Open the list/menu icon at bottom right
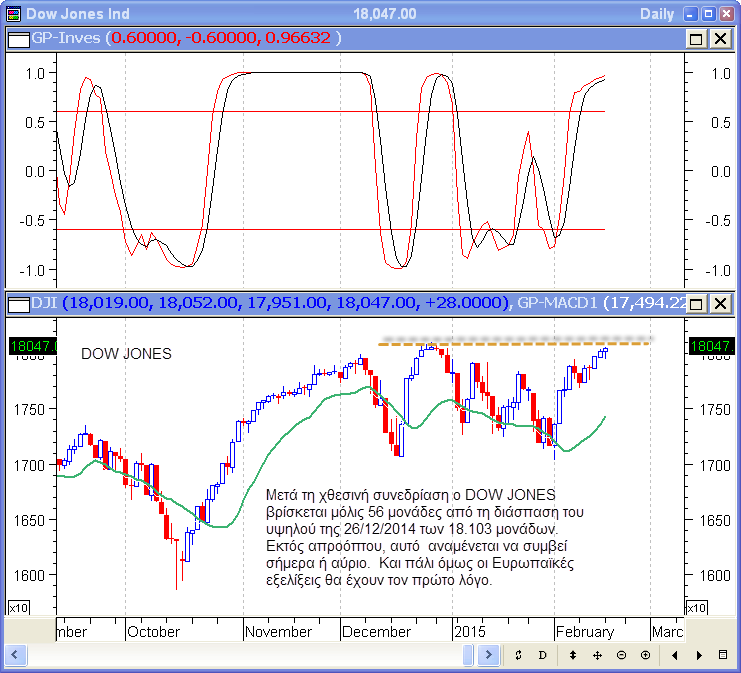The width and height of the screenshot is (741, 673). (x=723, y=655)
